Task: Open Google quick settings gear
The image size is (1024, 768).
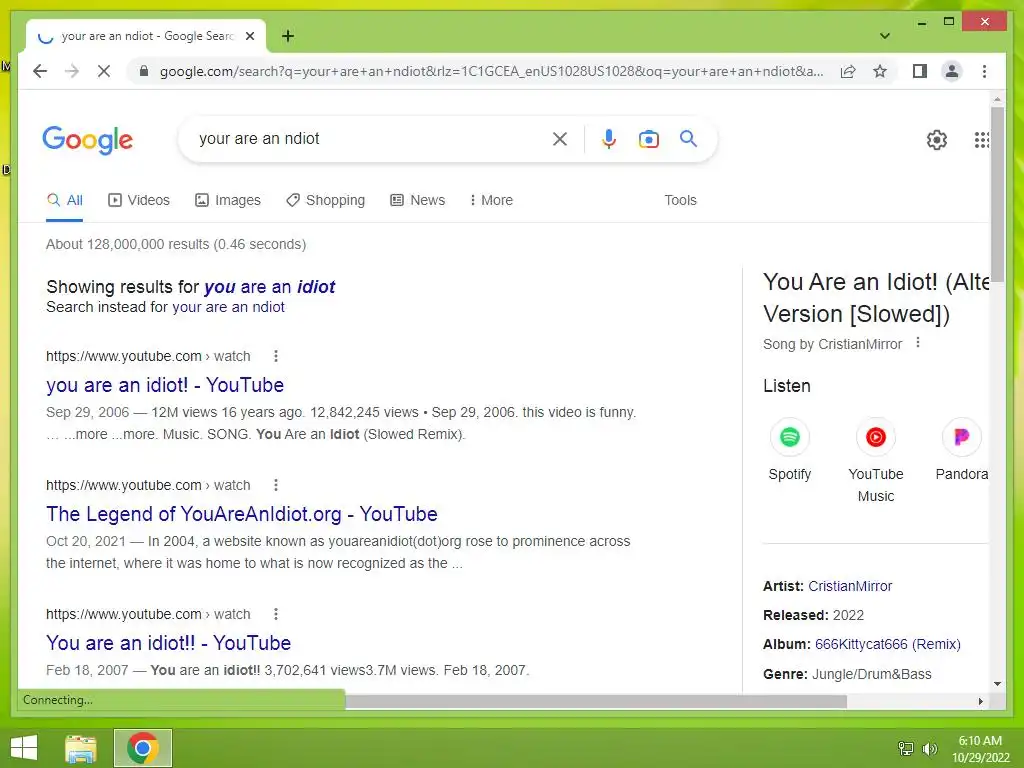Action: tap(936, 140)
